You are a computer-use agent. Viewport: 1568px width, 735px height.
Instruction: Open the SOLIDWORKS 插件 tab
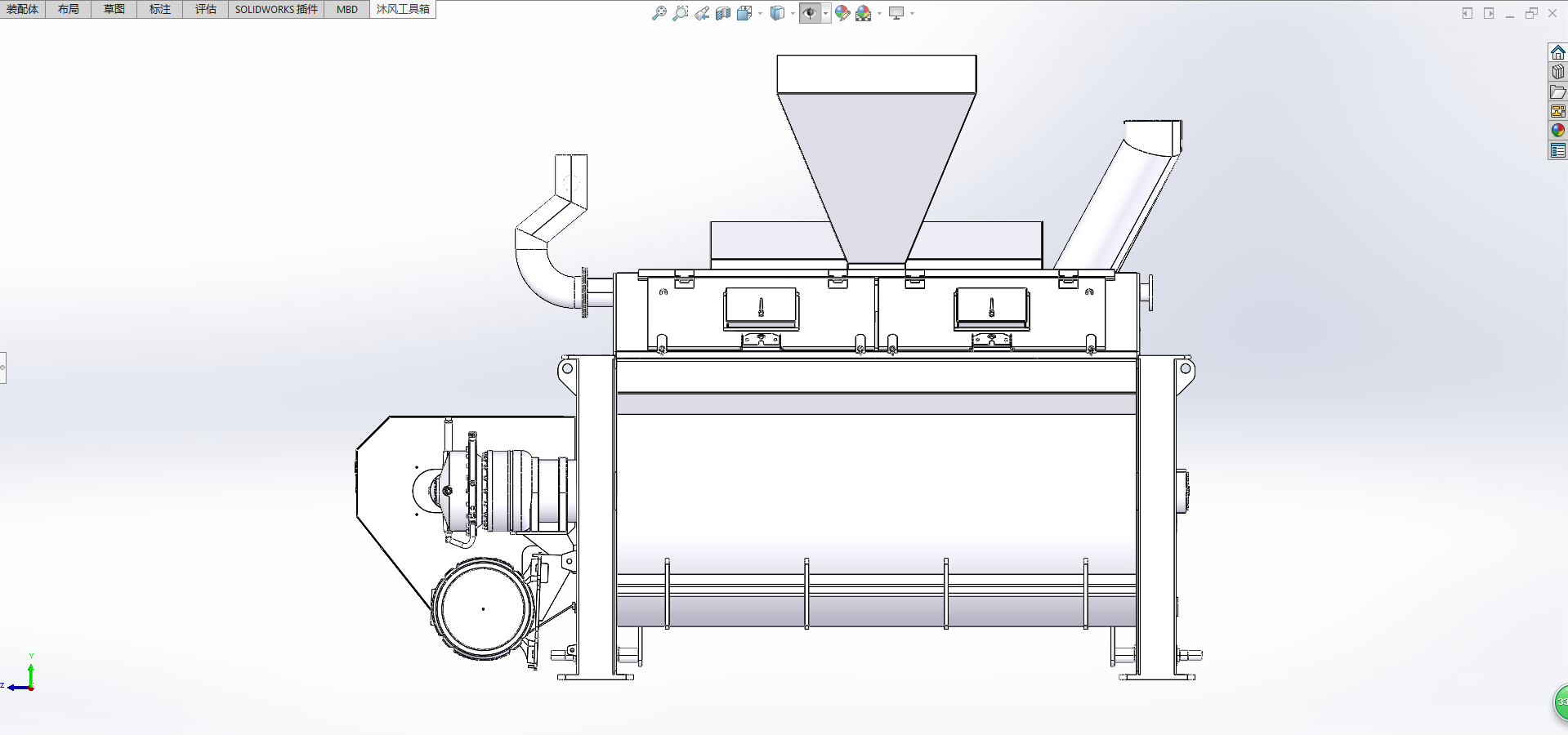(276, 9)
